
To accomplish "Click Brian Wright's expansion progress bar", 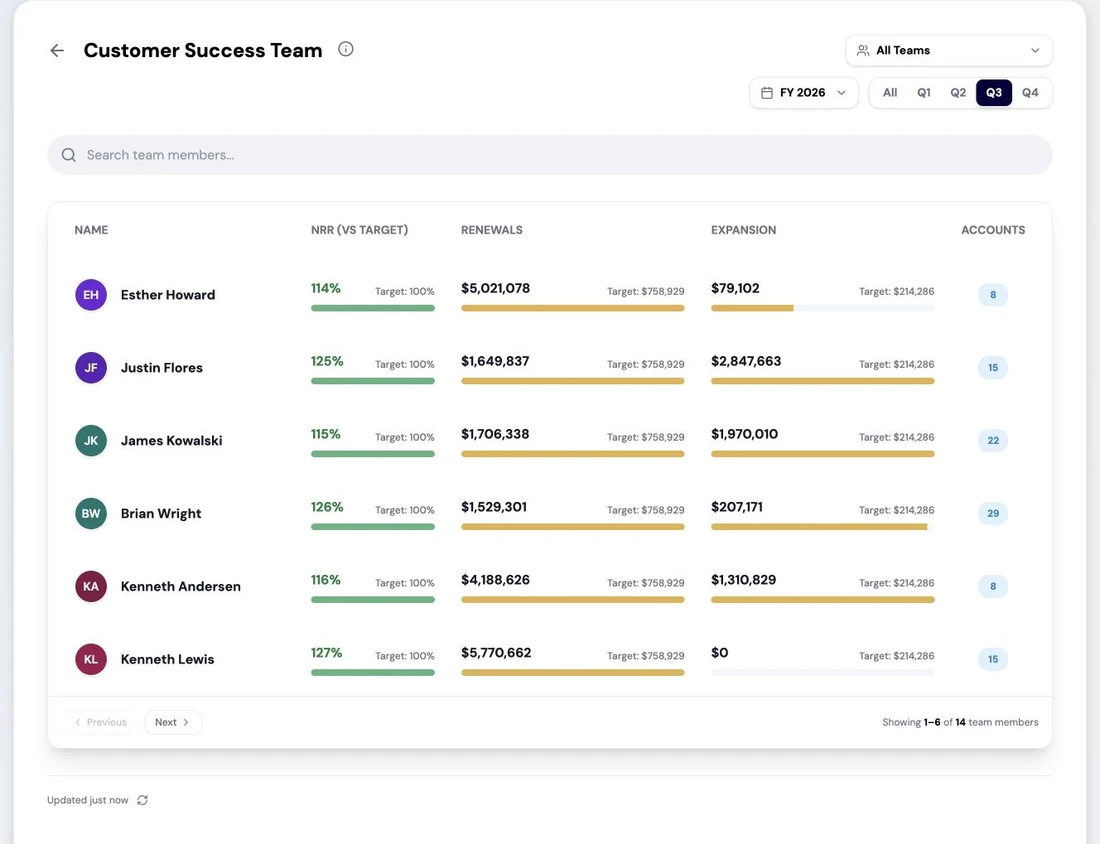I will coord(822,527).
